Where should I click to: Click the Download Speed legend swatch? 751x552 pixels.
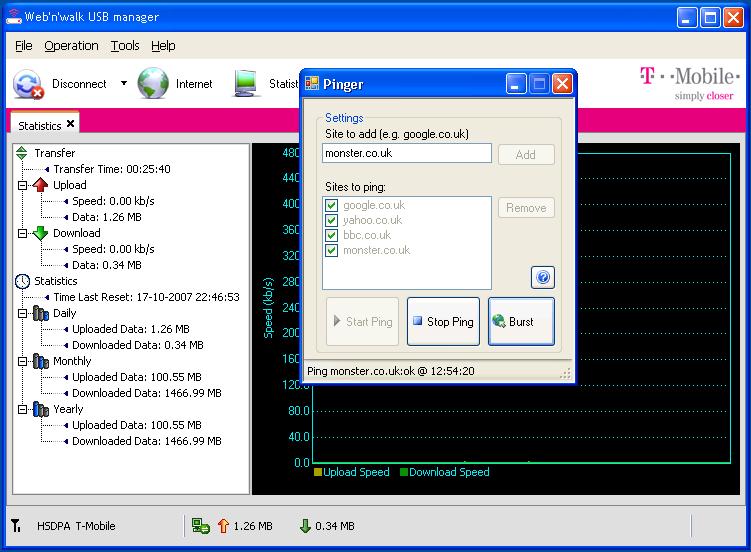pos(404,472)
